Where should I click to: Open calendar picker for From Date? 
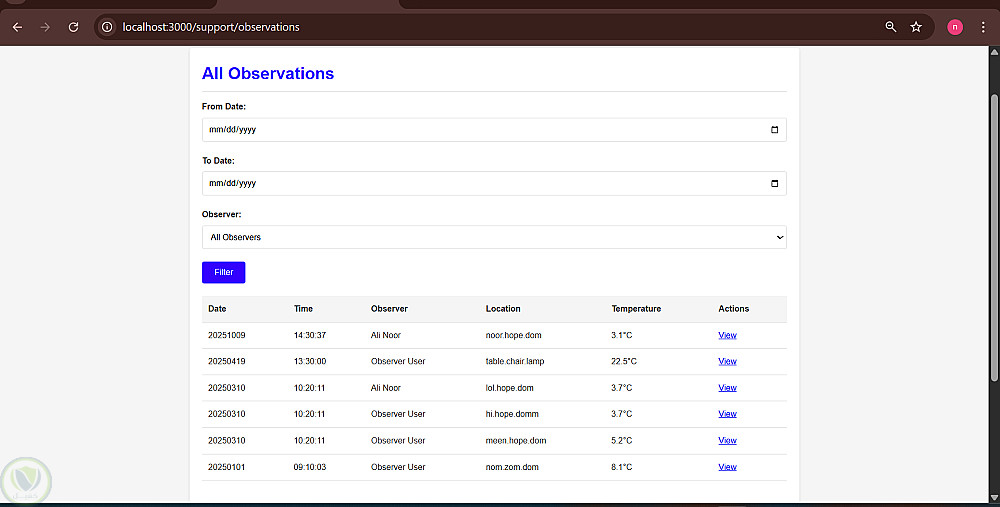[x=774, y=129]
